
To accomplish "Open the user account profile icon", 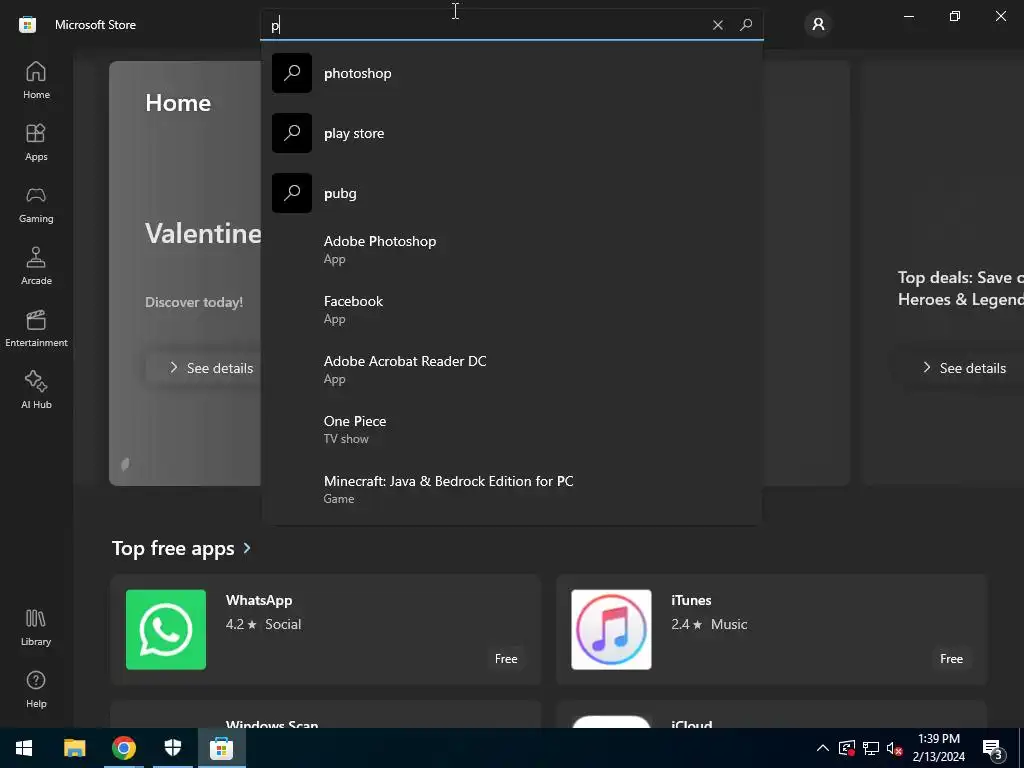I will pyautogui.click(x=818, y=25).
